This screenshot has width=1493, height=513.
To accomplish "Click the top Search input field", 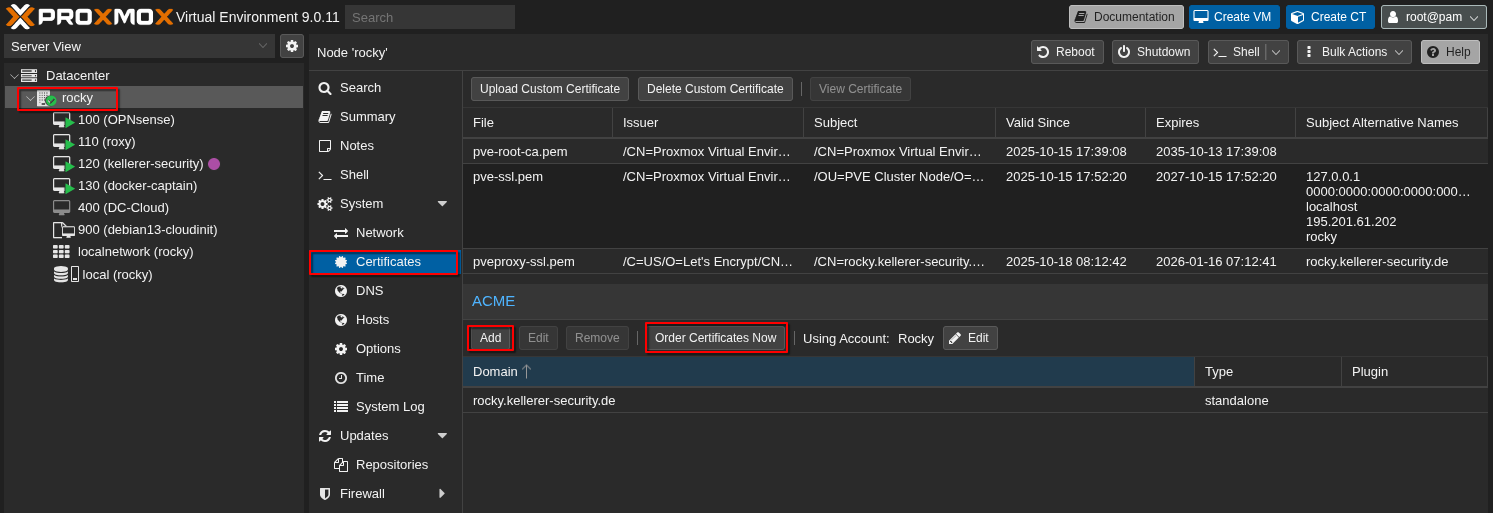I will tap(429, 17).
